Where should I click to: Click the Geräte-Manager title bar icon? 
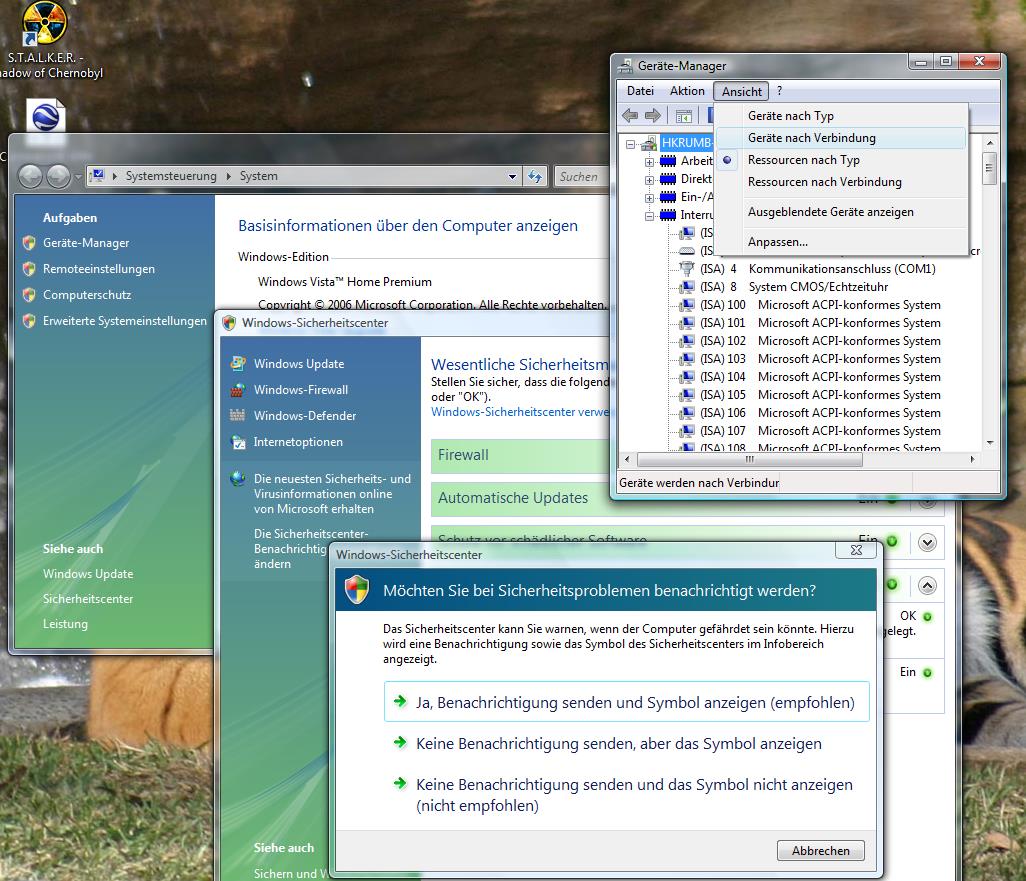coord(626,66)
